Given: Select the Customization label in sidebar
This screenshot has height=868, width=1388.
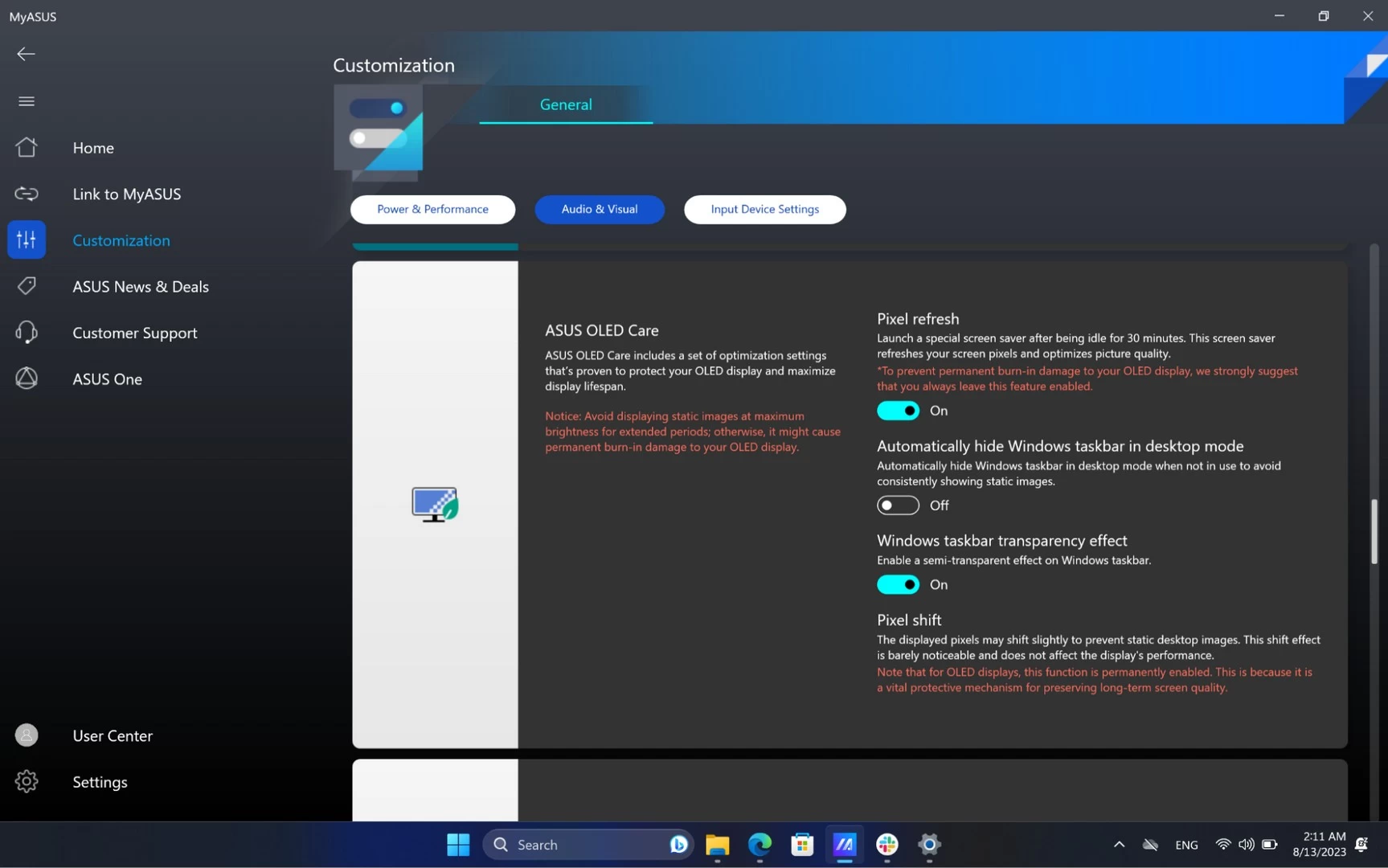Looking at the screenshot, I should coord(121,240).
